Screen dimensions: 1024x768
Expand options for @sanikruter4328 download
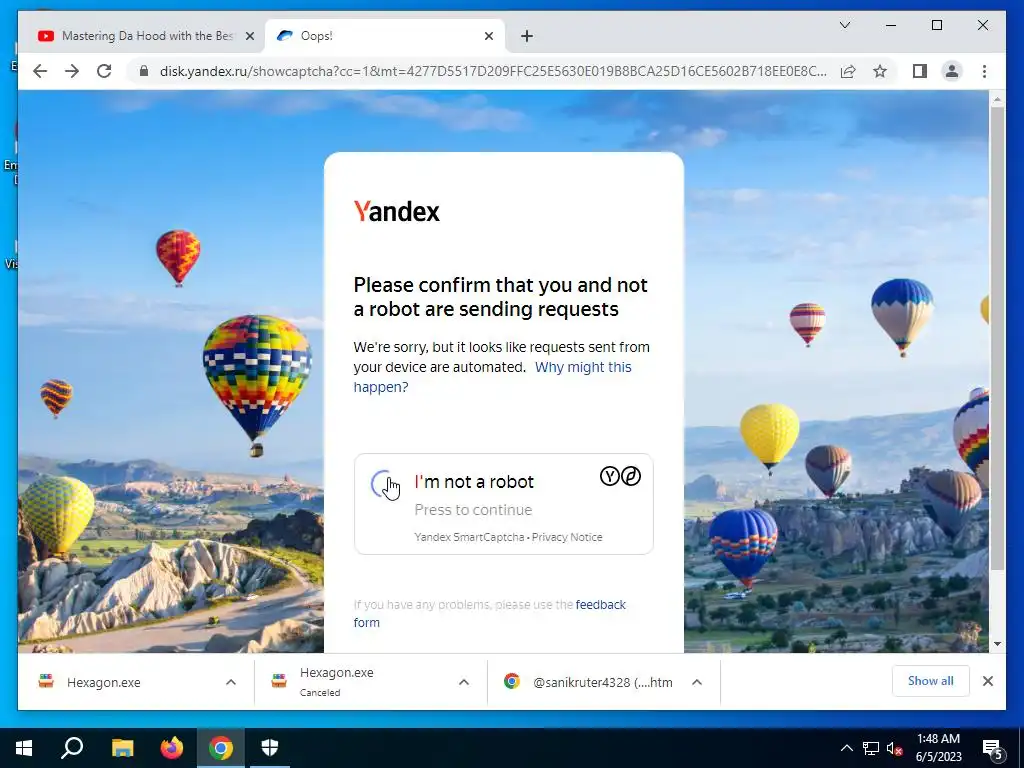pyautogui.click(x=697, y=682)
